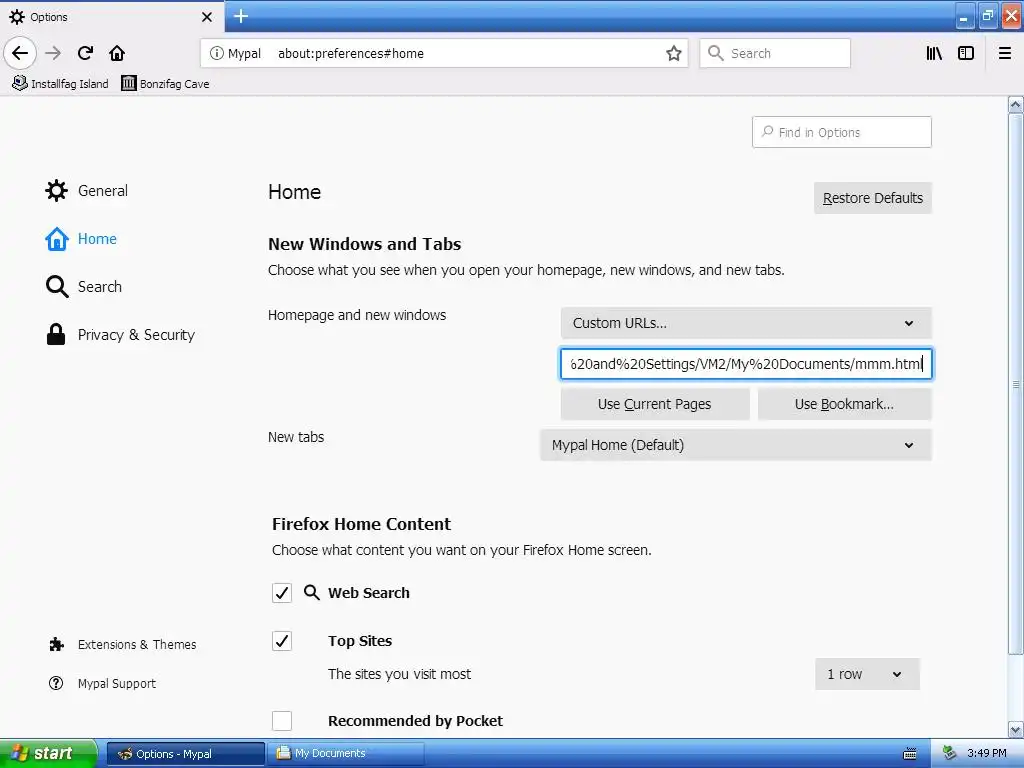Click the homepage URL text field

[746, 364]
